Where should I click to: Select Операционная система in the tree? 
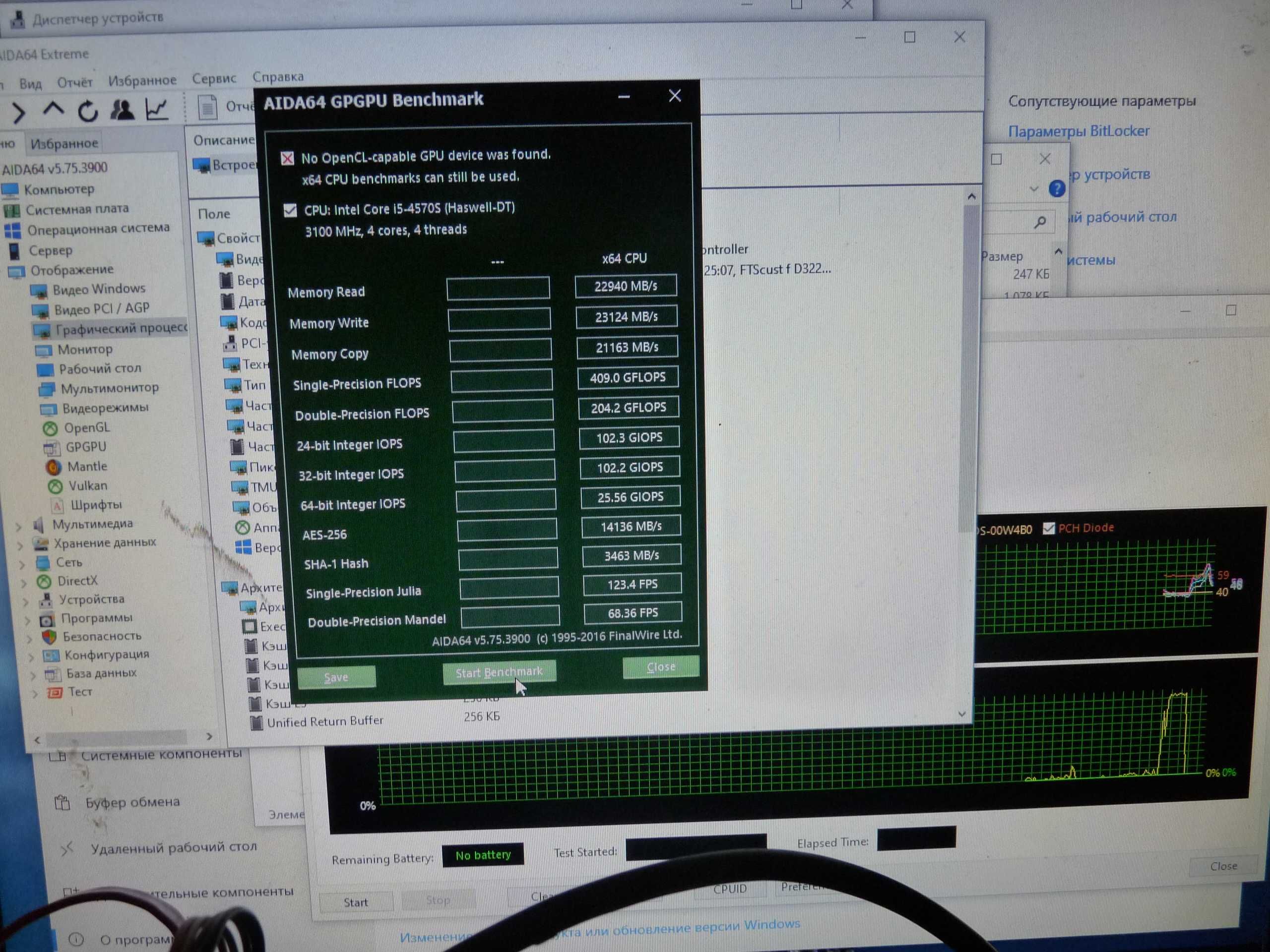(x=98, y=229)
